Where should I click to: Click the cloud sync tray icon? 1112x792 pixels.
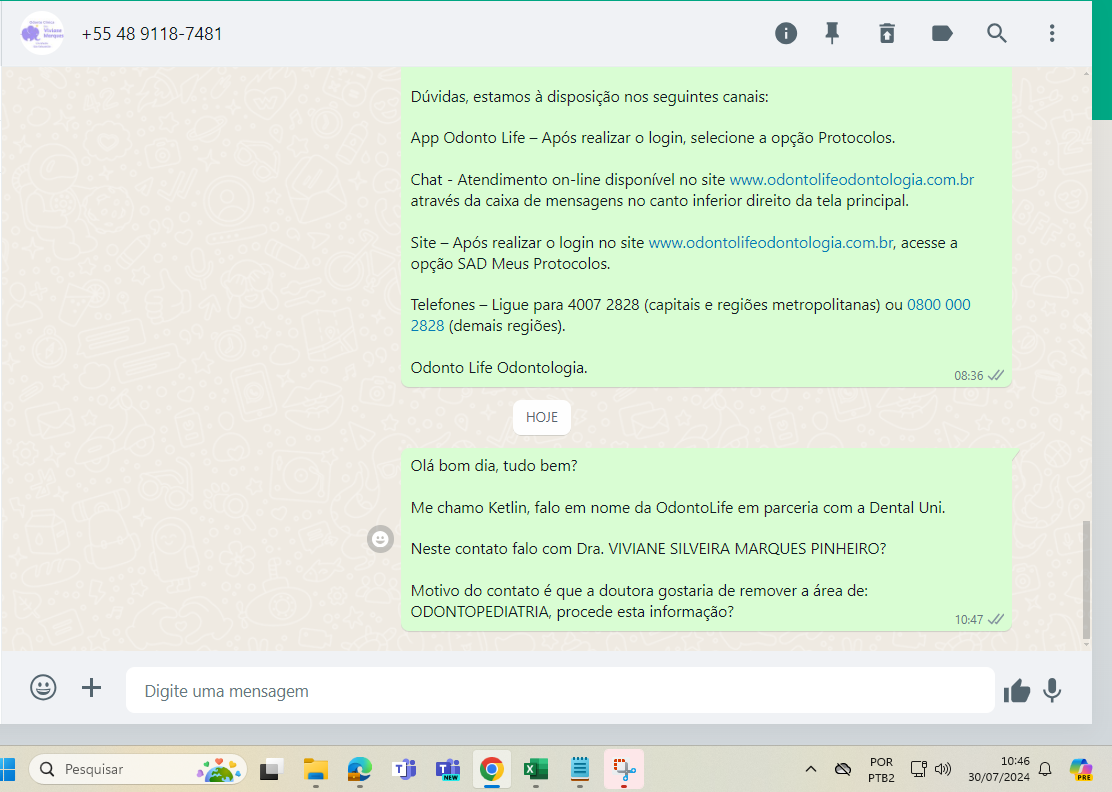[843, 769]
